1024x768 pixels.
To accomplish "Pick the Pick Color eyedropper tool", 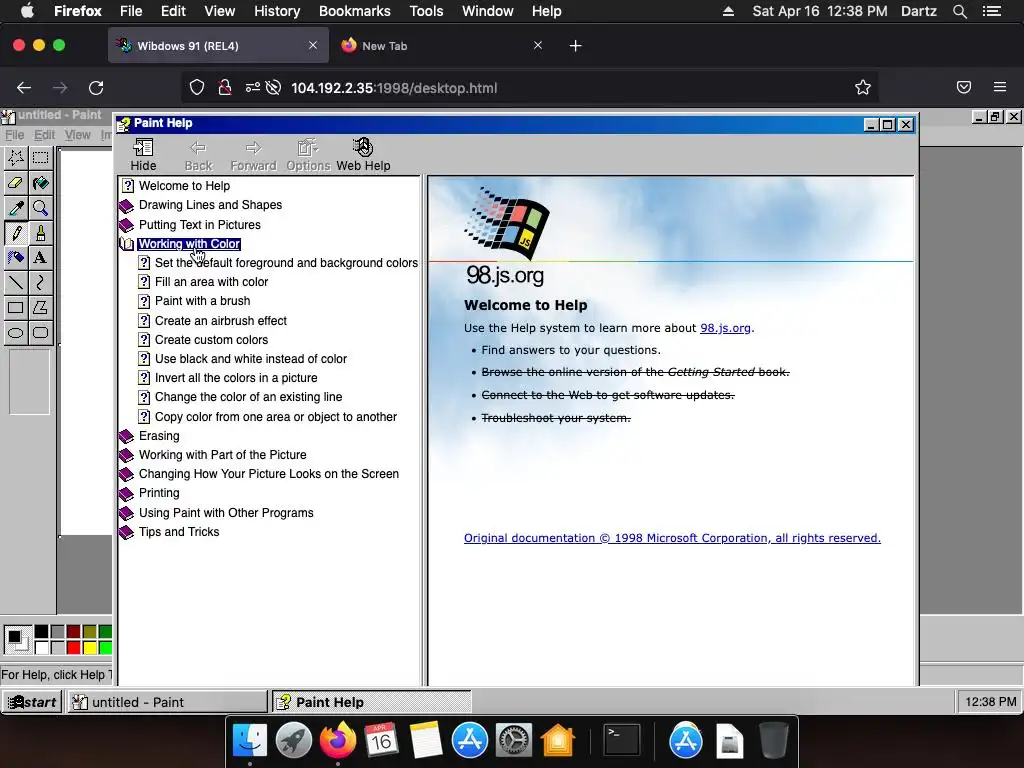I will point(16,208).
